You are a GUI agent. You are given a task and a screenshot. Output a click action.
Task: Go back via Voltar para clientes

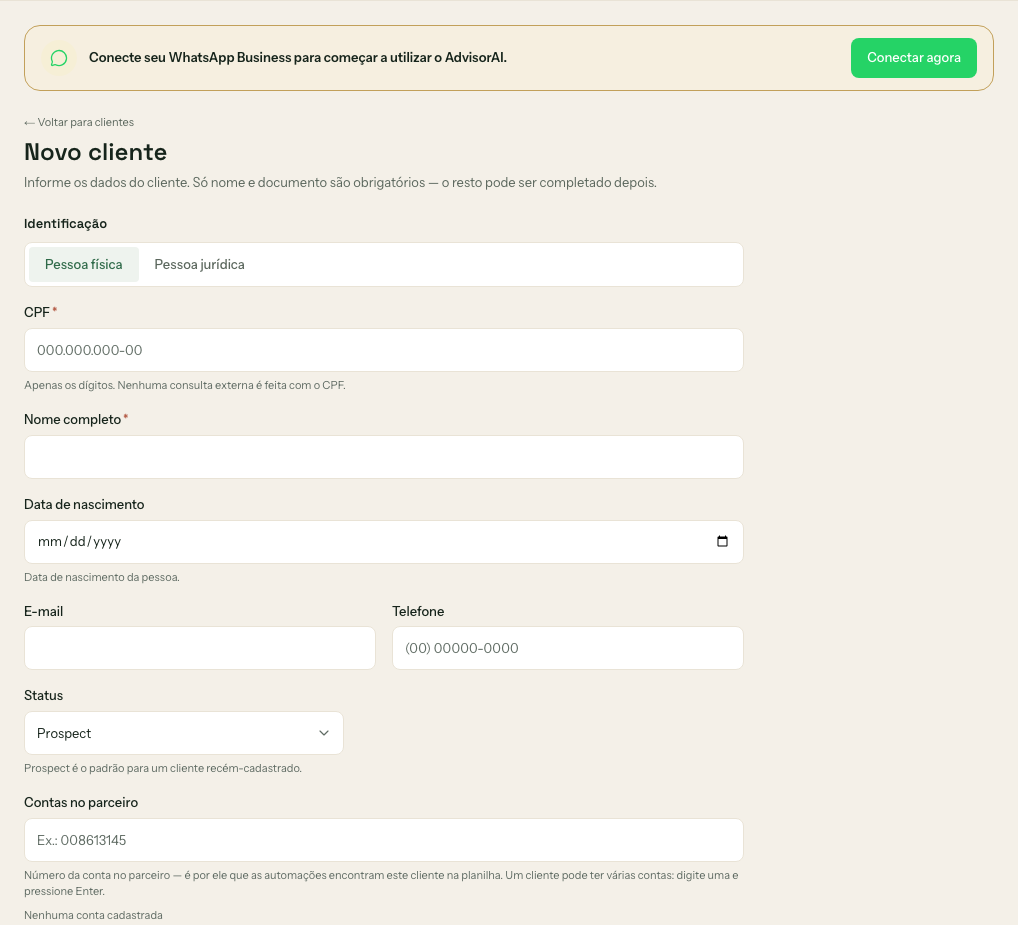(79, 122)
